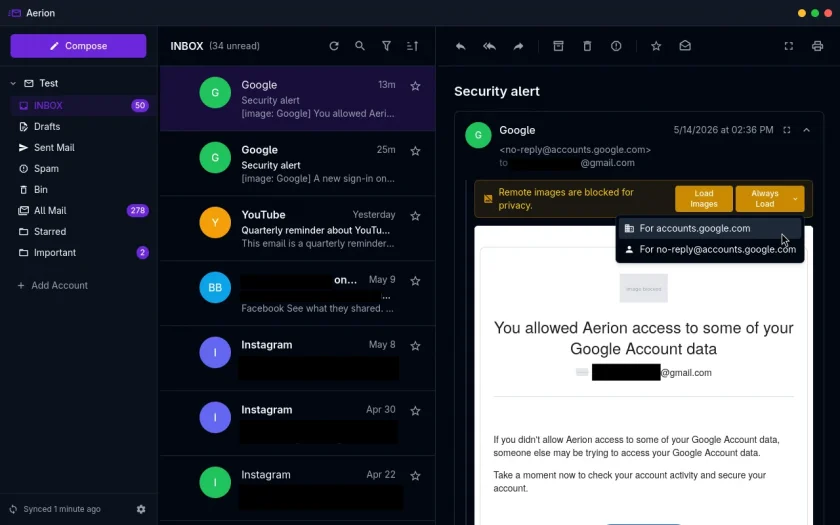Star the May 9 email
The image size is (840, 525).
coord(415,281)
